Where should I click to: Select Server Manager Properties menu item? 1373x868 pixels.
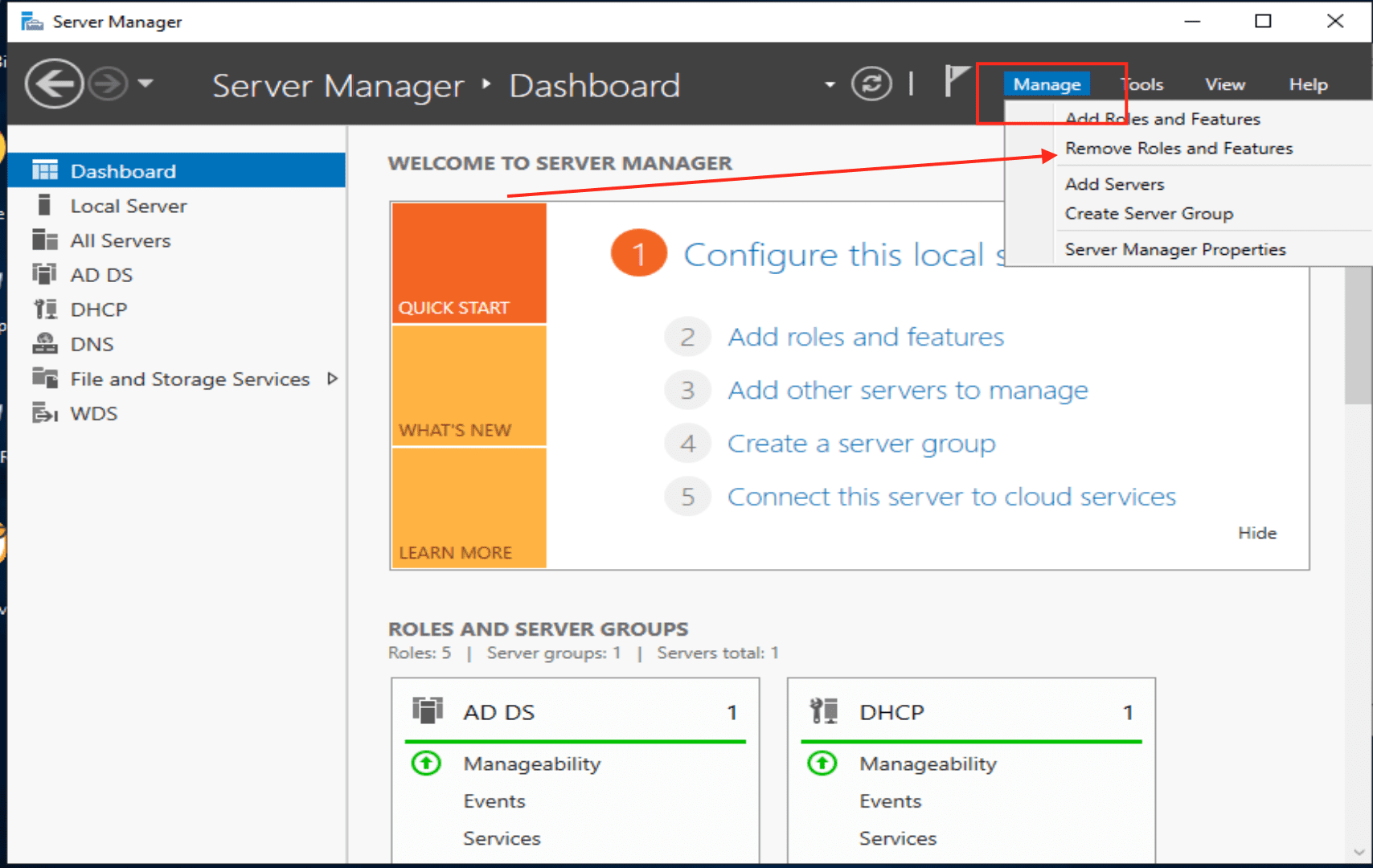[1174, 250]
